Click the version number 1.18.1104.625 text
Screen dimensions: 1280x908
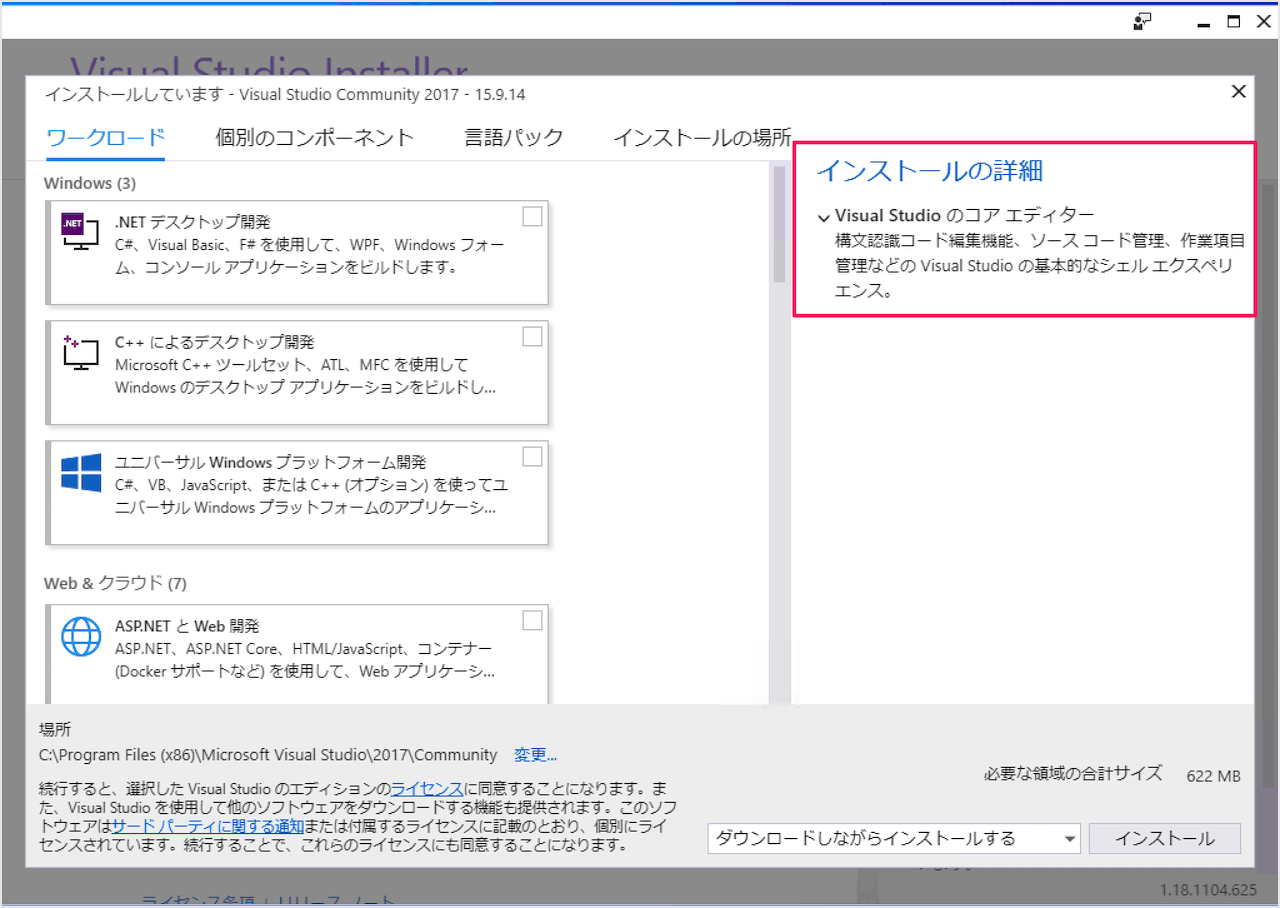click(1209, 889)
